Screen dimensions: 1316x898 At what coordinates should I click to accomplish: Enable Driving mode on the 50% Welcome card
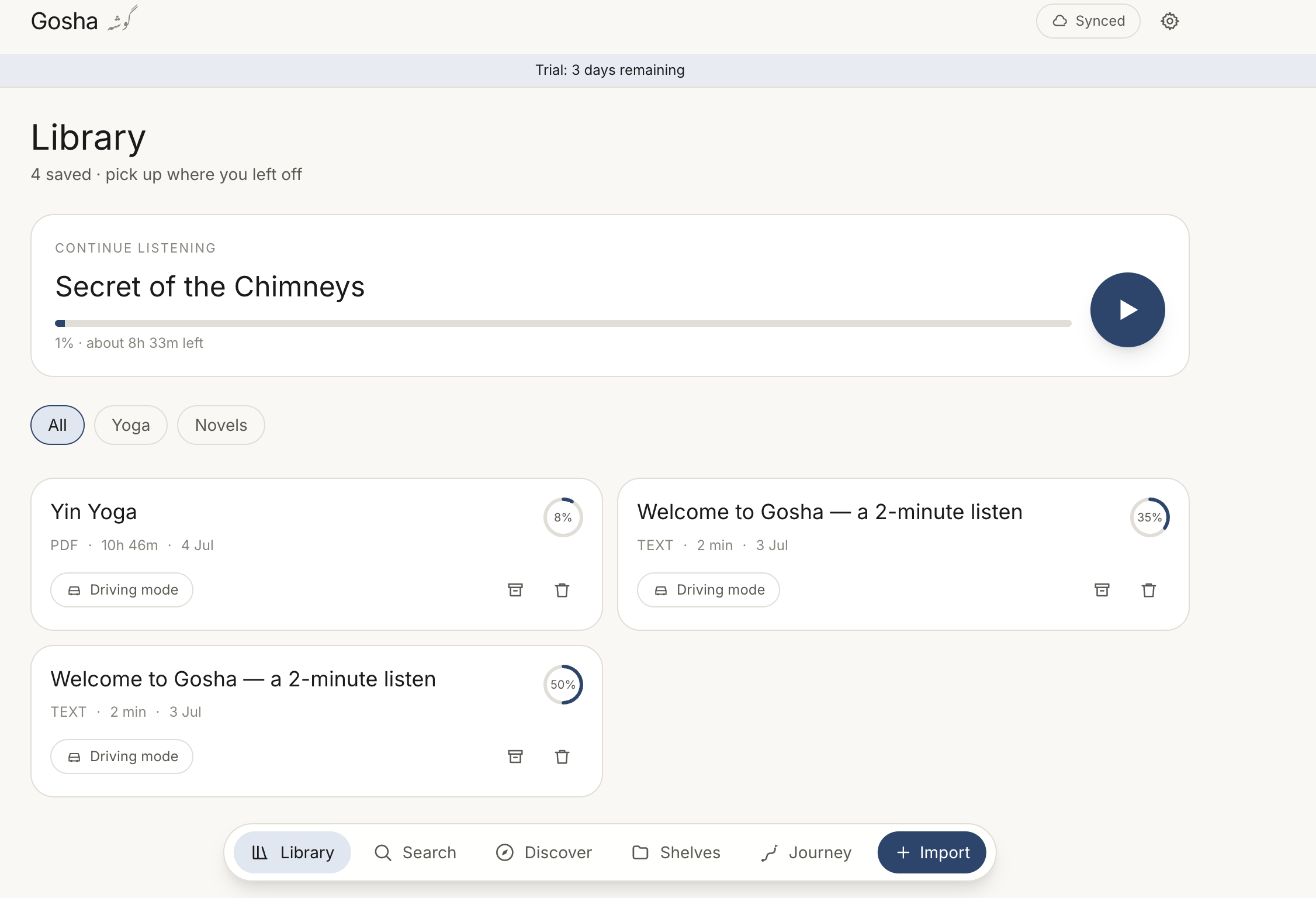point(122,757)
